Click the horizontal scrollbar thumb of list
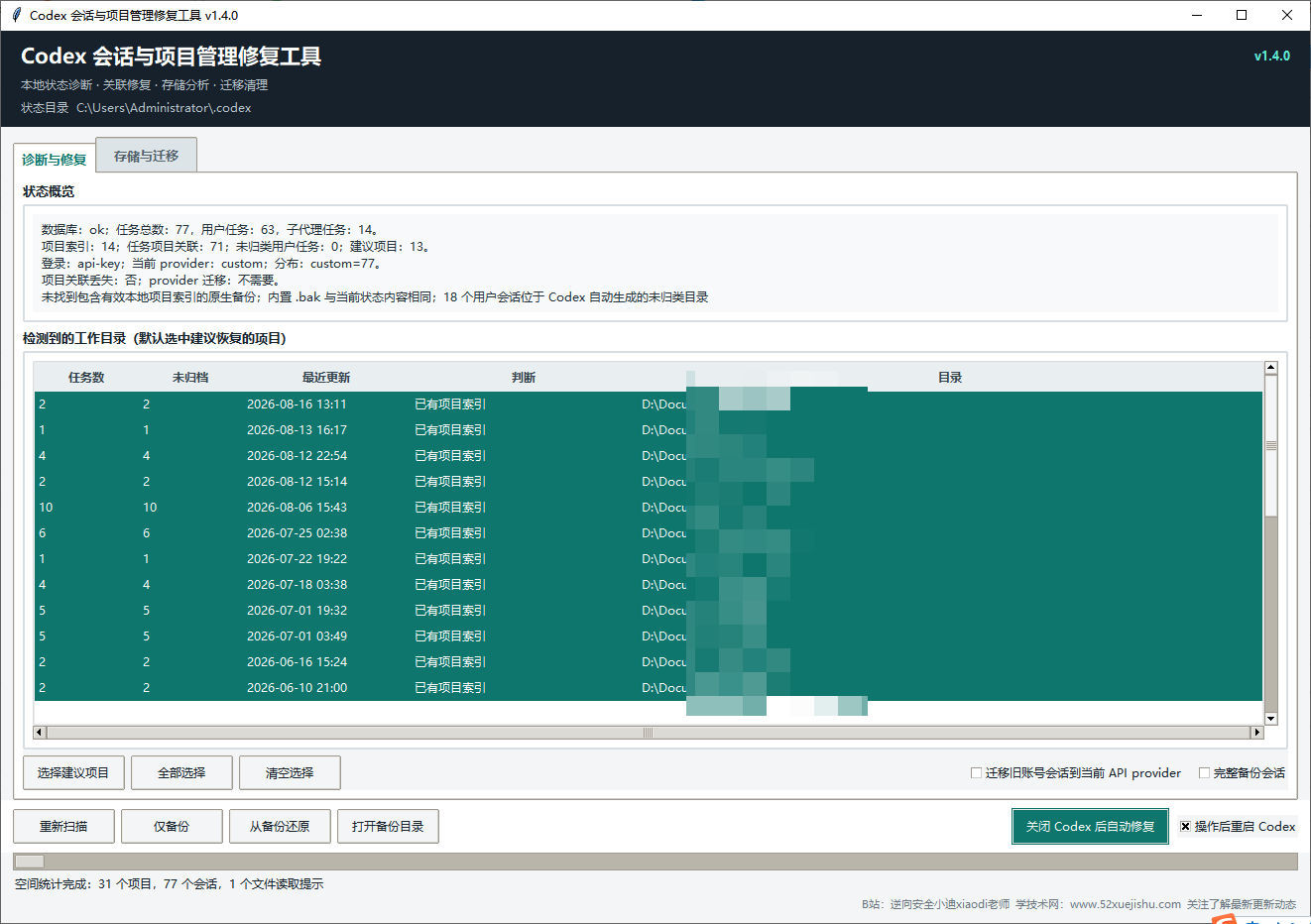Viewport: 1311px width, 924px height. pos(648,733)
